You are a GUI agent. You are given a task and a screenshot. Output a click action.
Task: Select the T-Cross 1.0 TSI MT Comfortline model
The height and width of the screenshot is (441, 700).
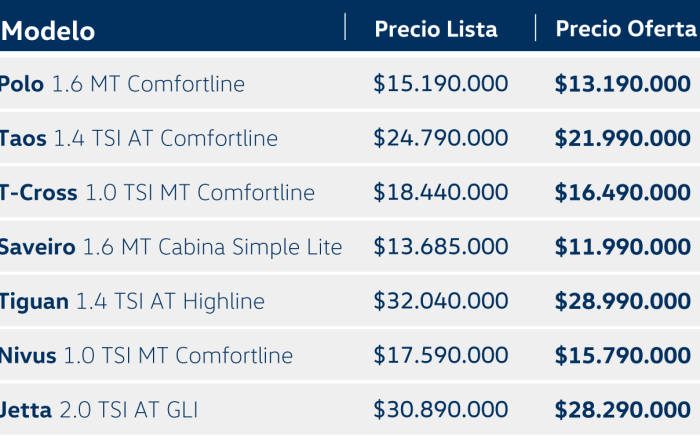tap(157, 192)
